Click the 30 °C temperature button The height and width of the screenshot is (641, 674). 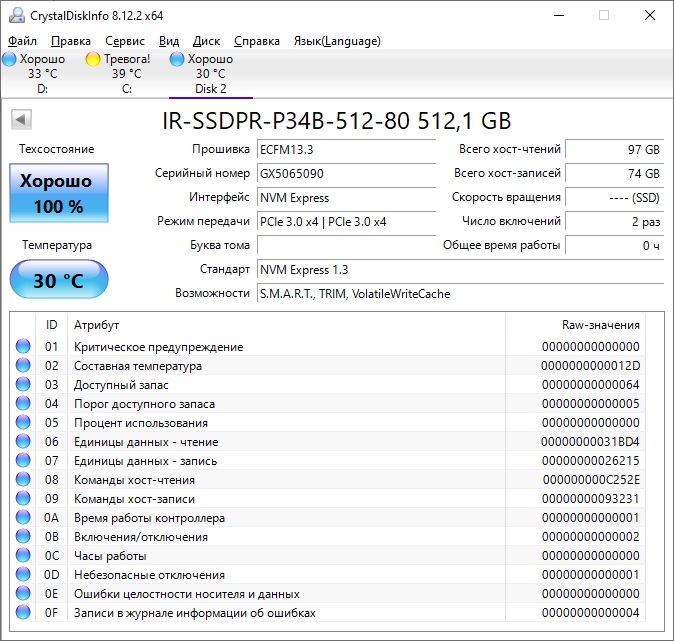(x=59, y=280)
